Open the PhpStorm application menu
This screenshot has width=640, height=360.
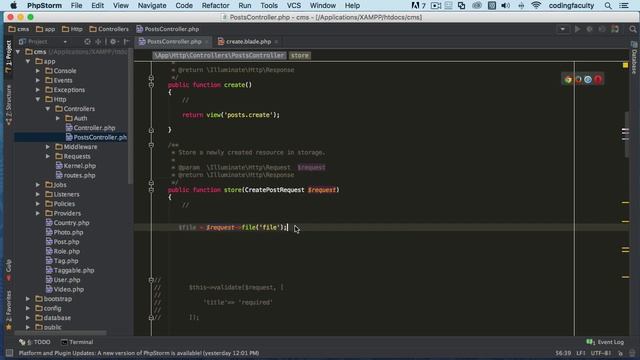[44, 5]
